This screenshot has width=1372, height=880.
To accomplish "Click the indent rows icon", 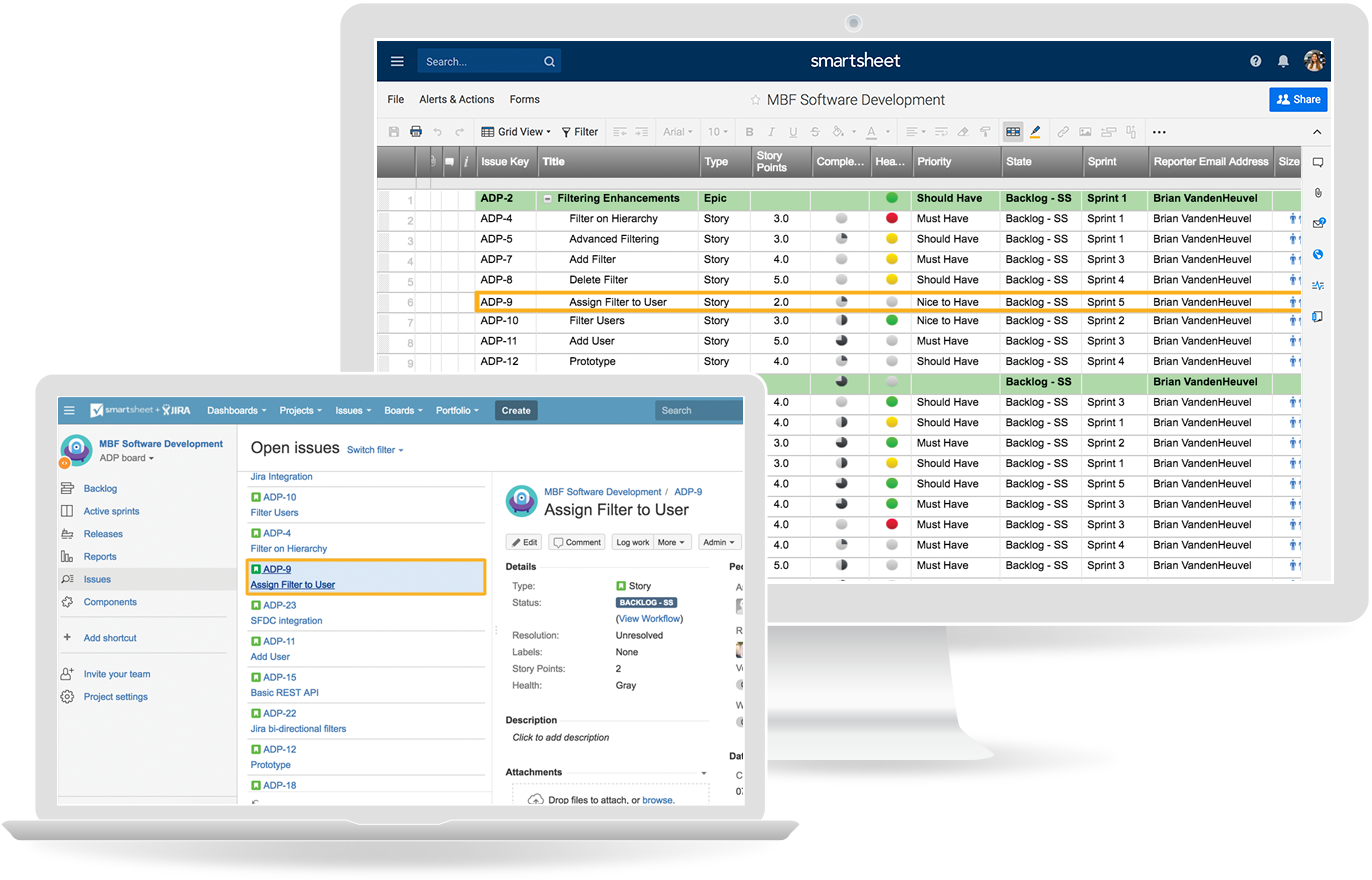I will [x=643, y=131].
